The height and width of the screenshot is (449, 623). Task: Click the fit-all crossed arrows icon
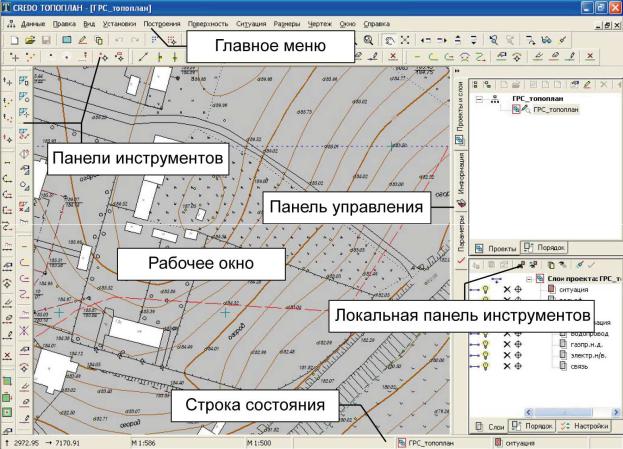coord(405,40)
